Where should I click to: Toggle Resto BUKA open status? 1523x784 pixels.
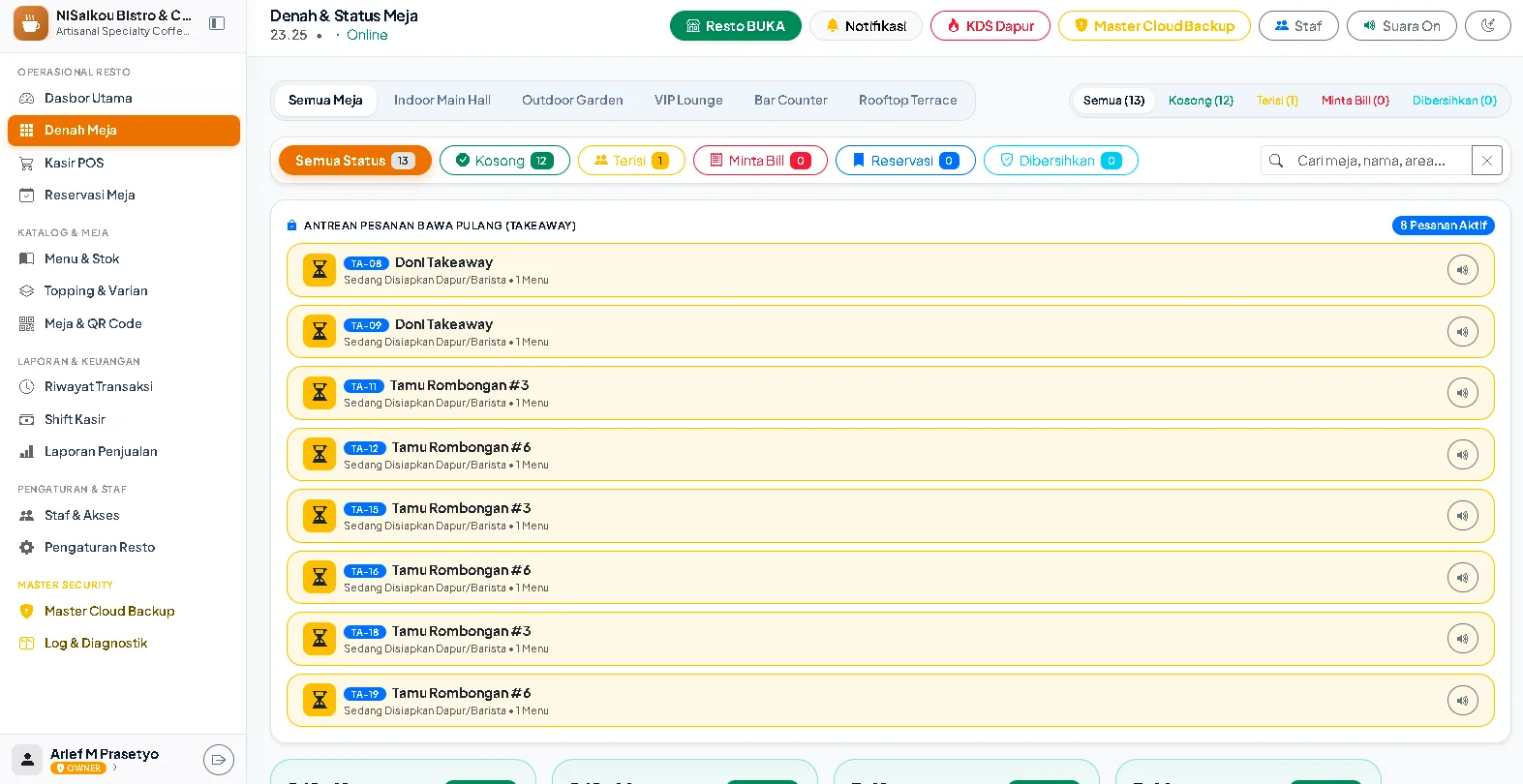[736, 26]
